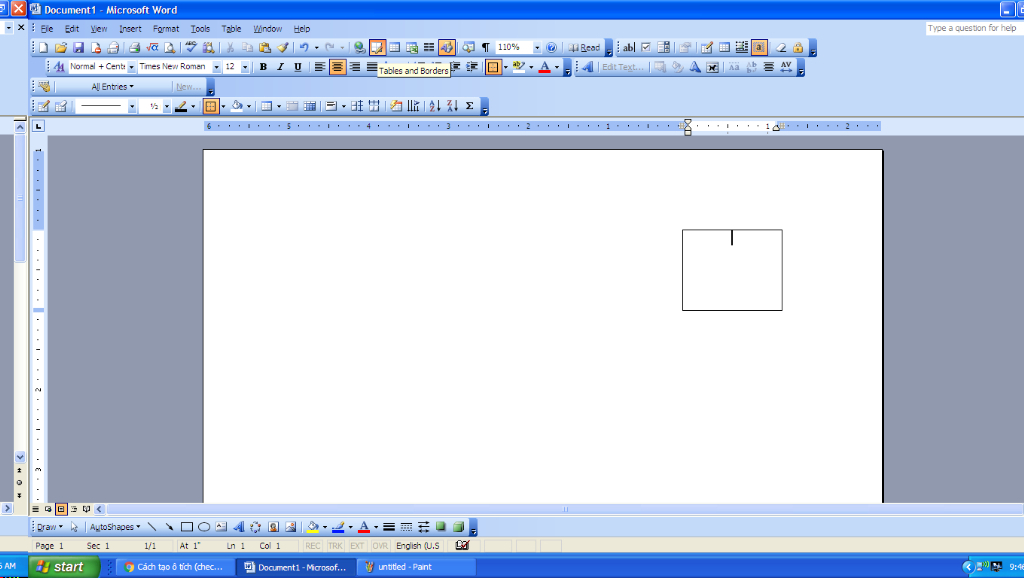Click the Sort Ascending icon
This screenshot has height=578, width=1024.
click(x=434, y=105)
